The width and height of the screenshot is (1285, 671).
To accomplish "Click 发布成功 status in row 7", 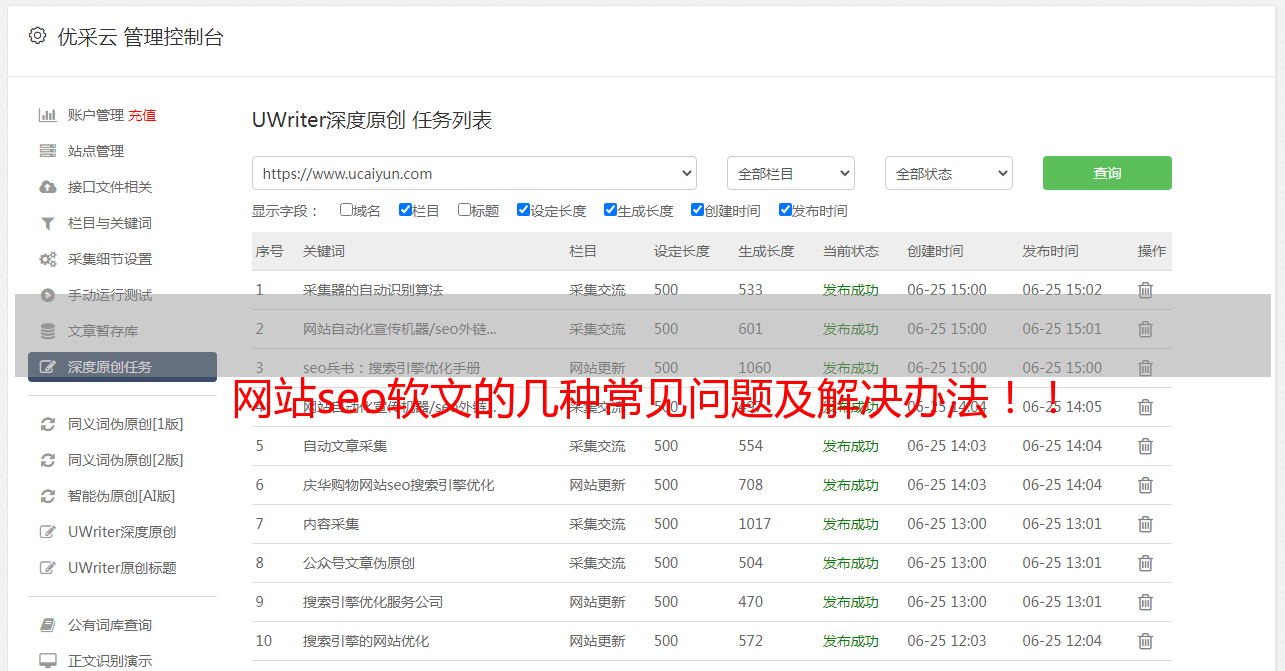I will (851, 524).
